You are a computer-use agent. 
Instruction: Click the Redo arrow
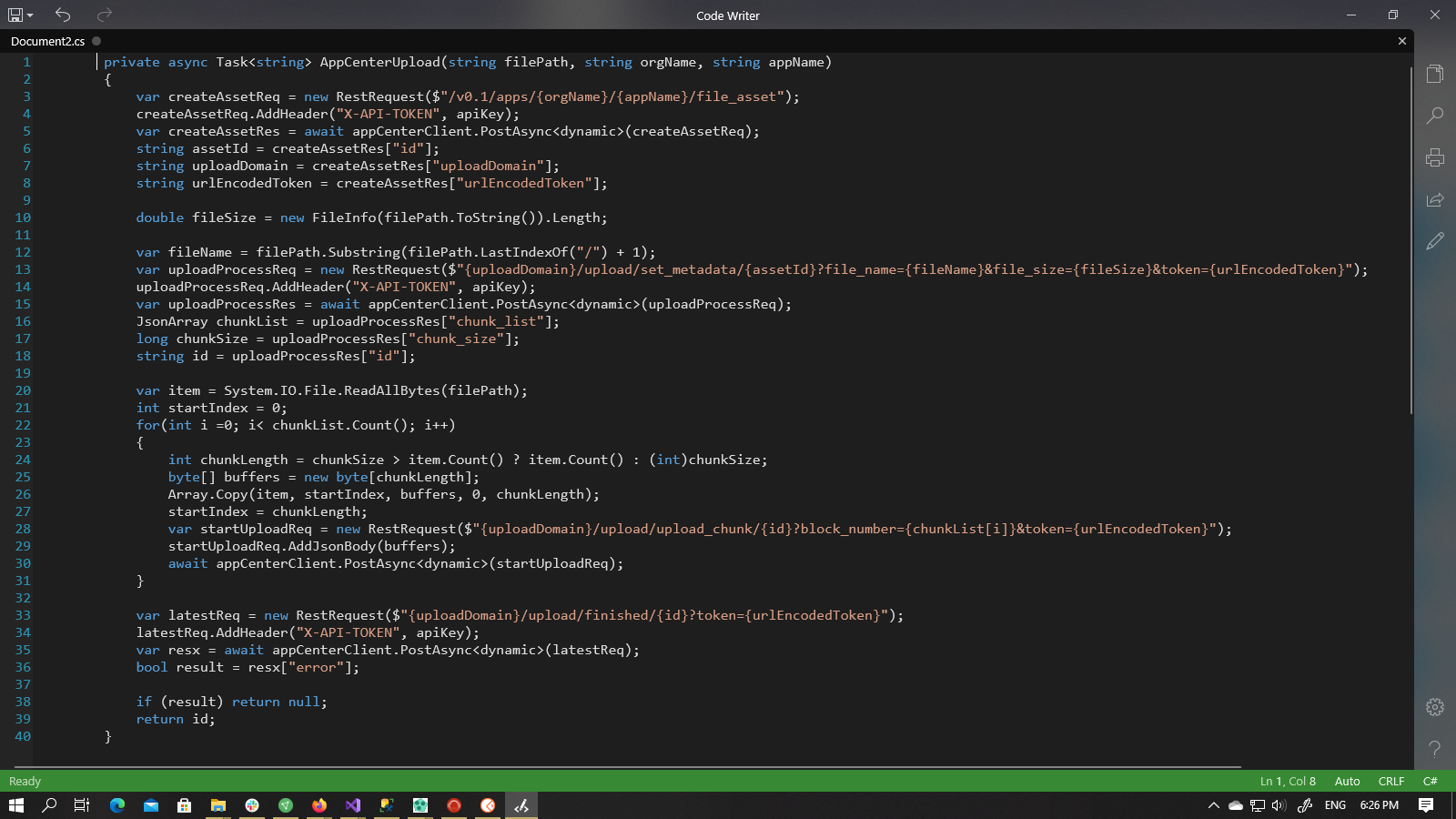pos(103,15)
